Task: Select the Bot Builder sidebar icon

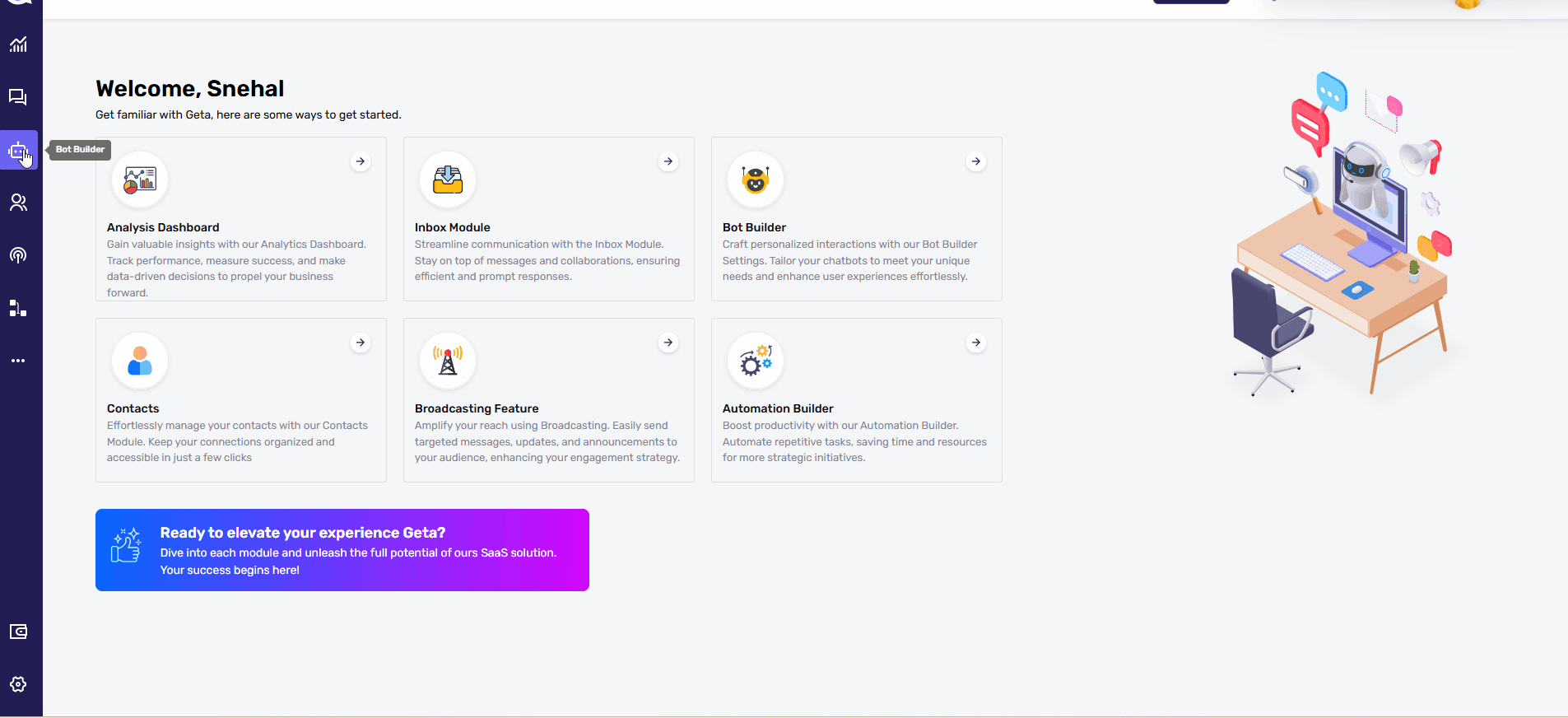Action: (x=18, y=151)
